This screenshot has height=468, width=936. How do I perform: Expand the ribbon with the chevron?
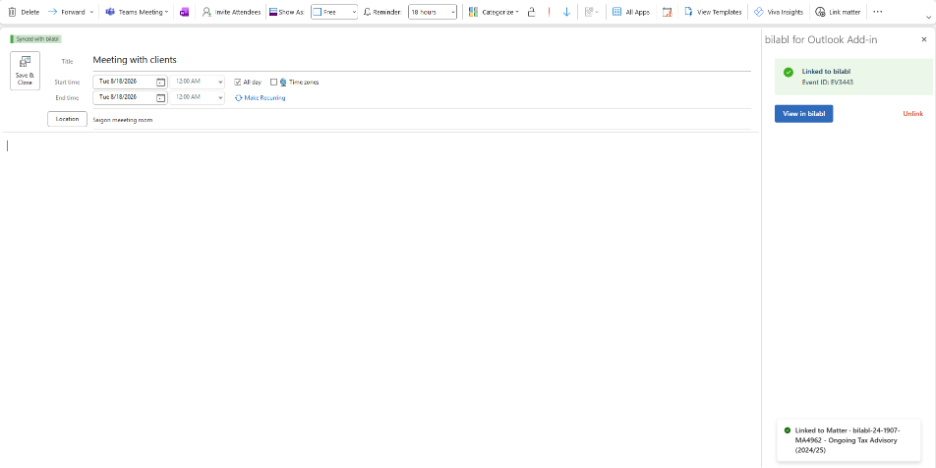click(928, 17)
